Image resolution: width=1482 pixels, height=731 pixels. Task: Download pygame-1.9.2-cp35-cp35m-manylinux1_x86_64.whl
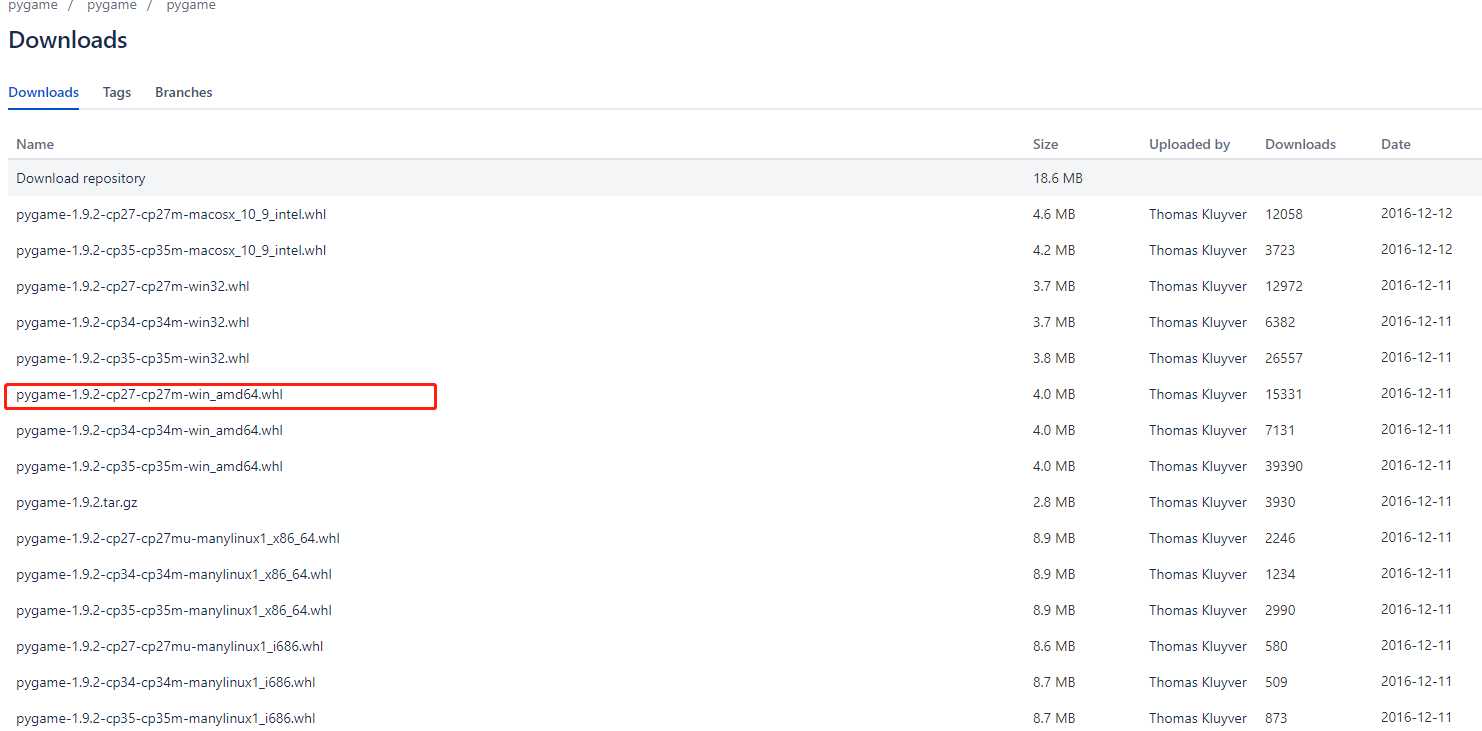coord(174,610)
